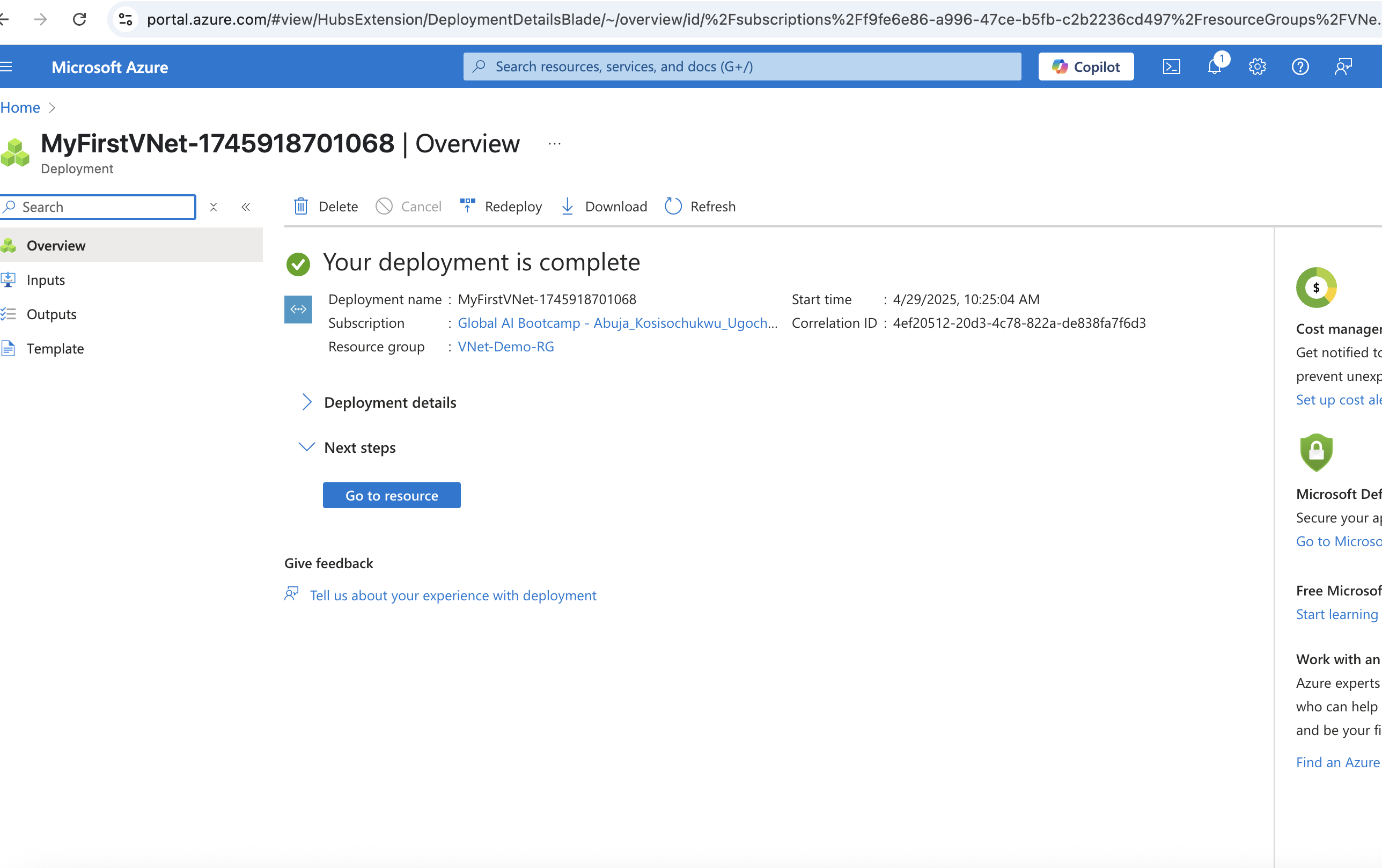
Task: Click the Go to resource button
Action: (392, 495)
